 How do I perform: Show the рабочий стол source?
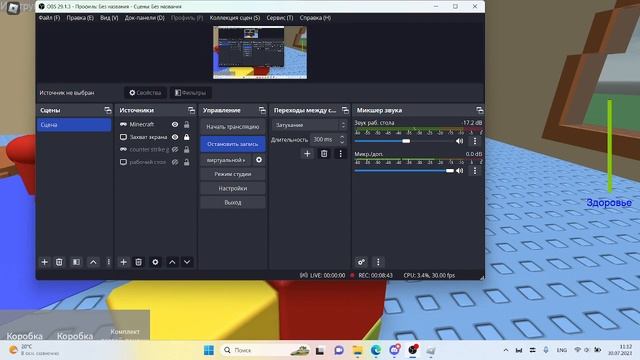click(175, 162)
